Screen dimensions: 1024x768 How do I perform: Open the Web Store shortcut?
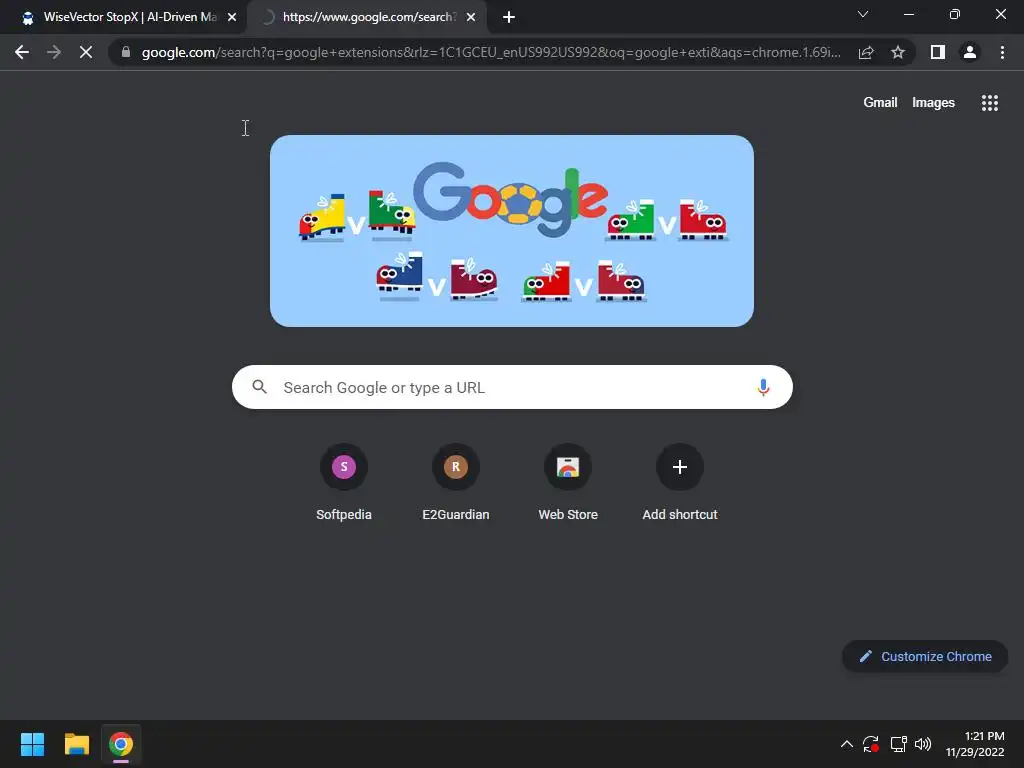(568, 483)
